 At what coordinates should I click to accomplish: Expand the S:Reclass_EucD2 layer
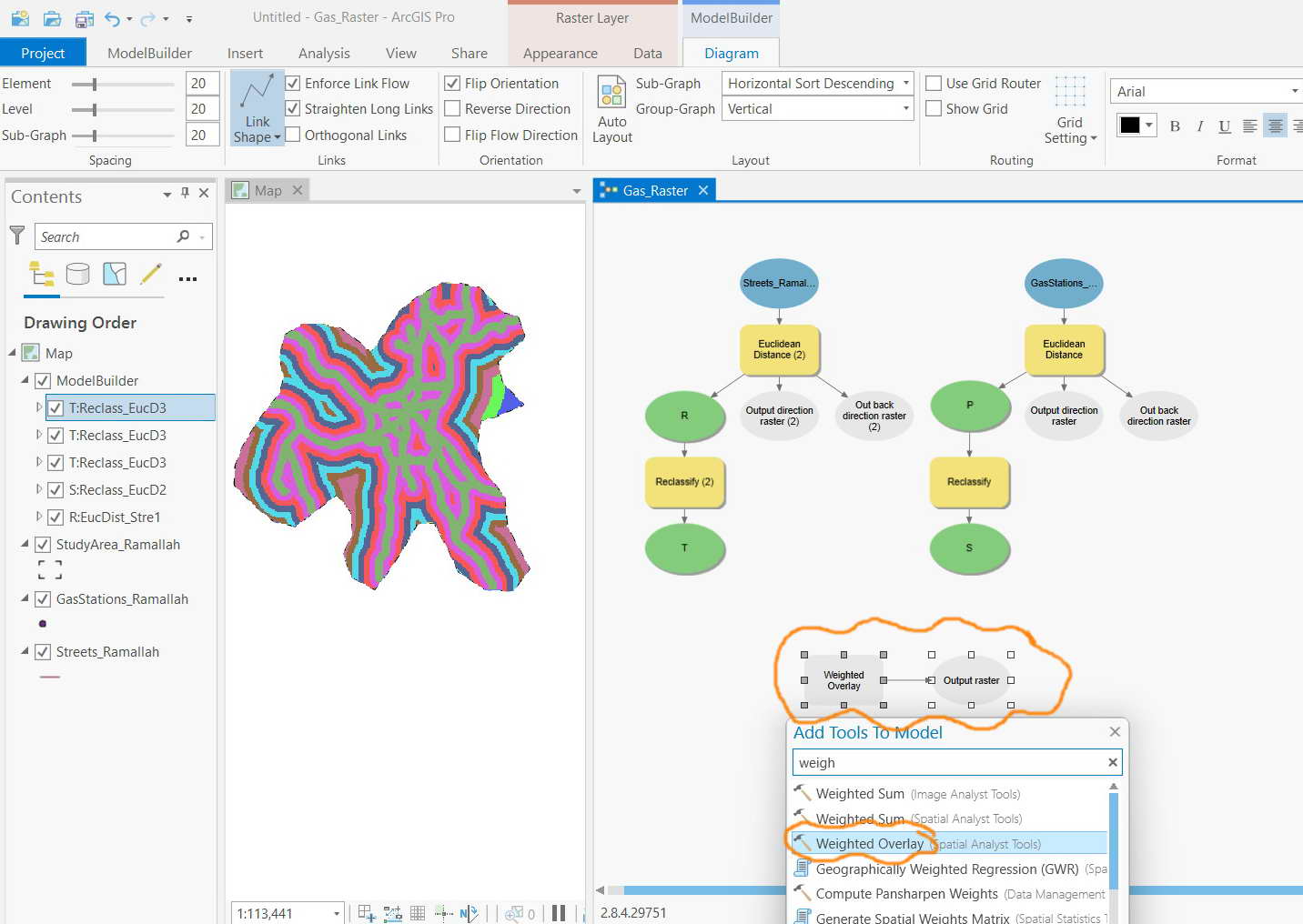pyautogui.click(x=39, y=489)
